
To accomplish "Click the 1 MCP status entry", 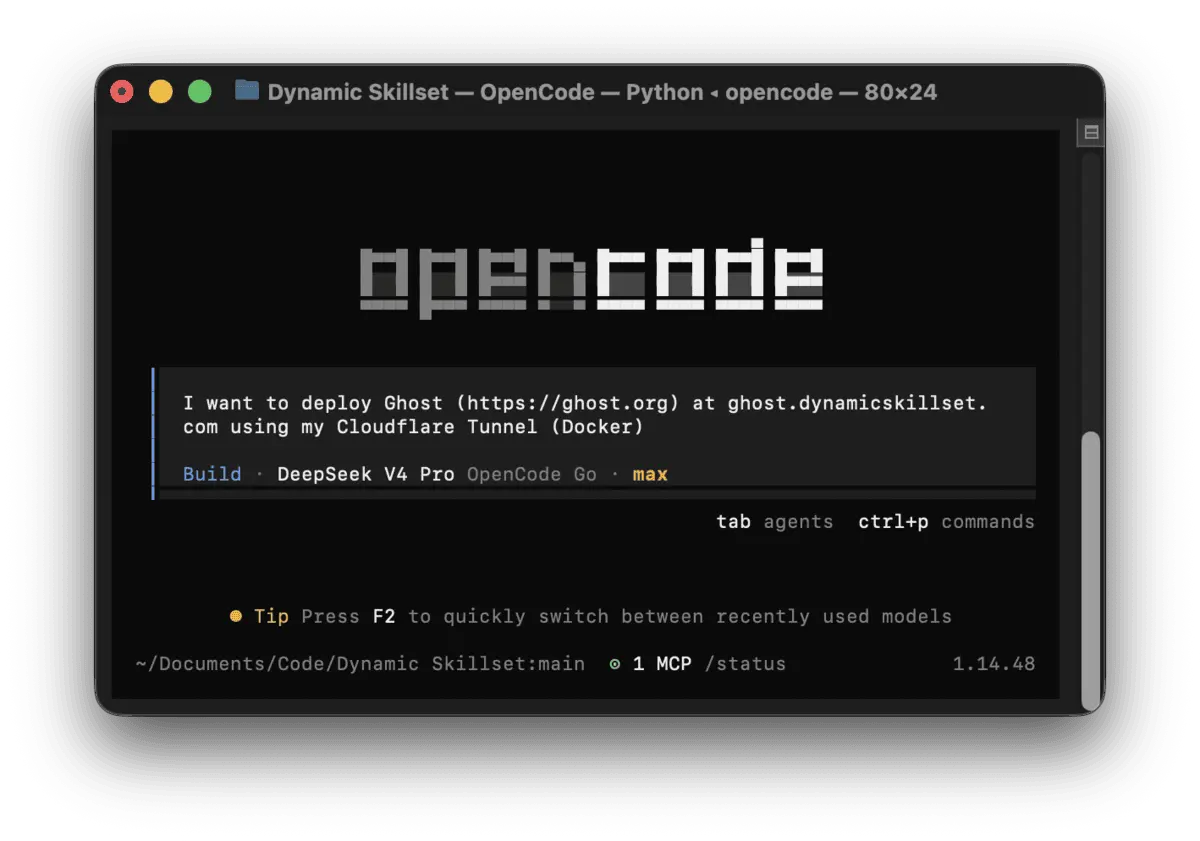I will (662, 663).
